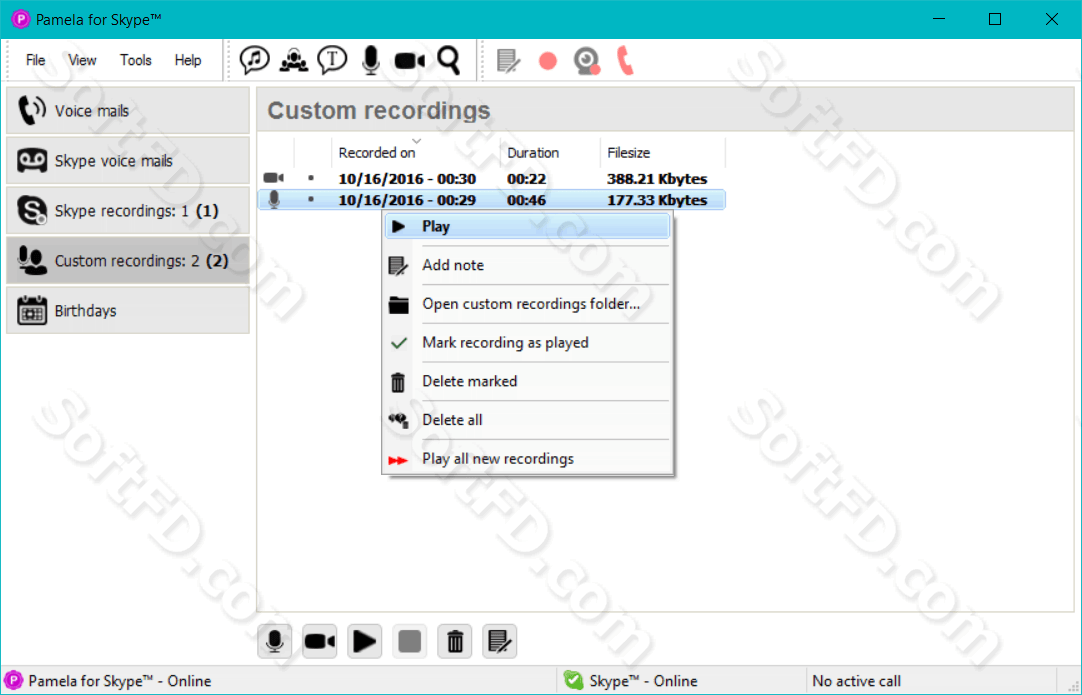Viewport: 1082px width, 695px height.
Task: Click the video camera icon of 00:30 recording
Action: coord(274,179)
